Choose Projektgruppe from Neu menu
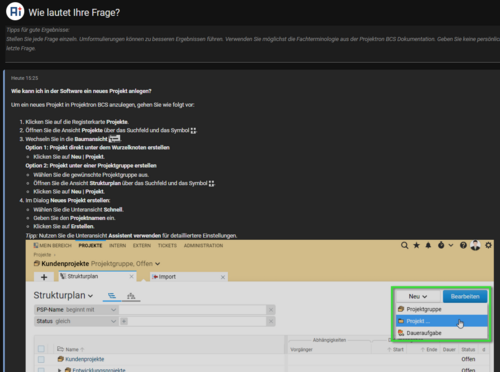 [x=442, y=309]
